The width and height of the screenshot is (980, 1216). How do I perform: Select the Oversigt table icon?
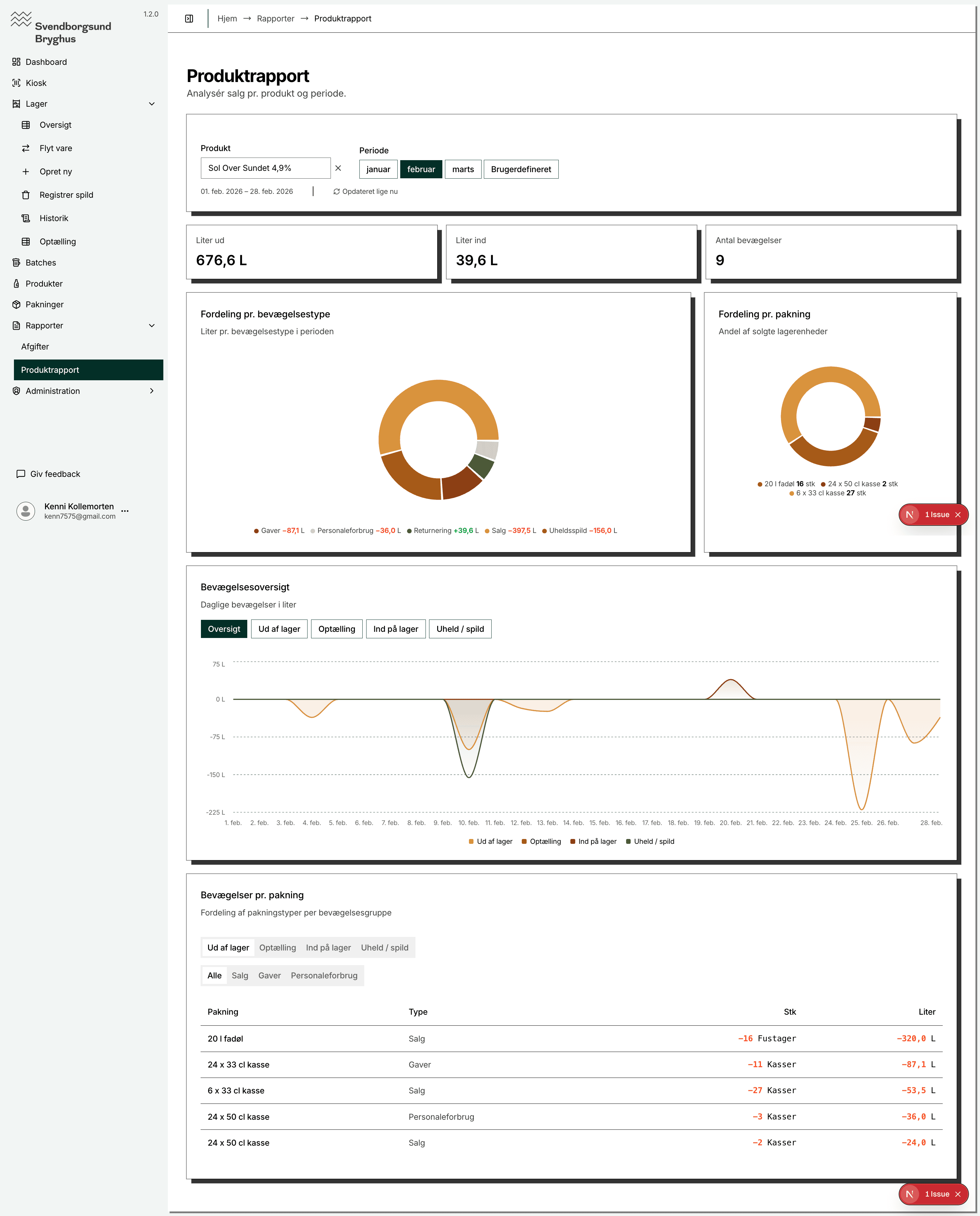click(26, 125)
